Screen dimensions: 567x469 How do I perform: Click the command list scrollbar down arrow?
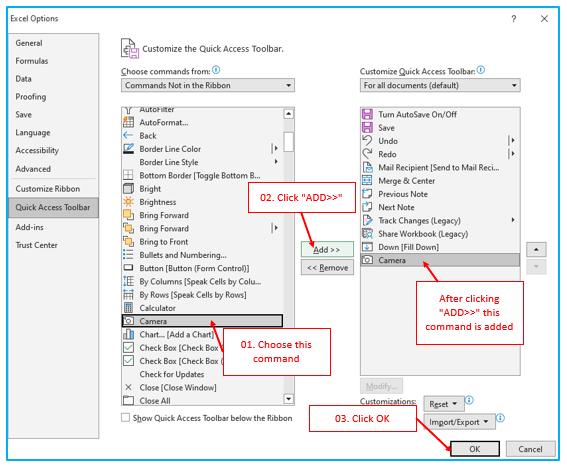(288, 399)
